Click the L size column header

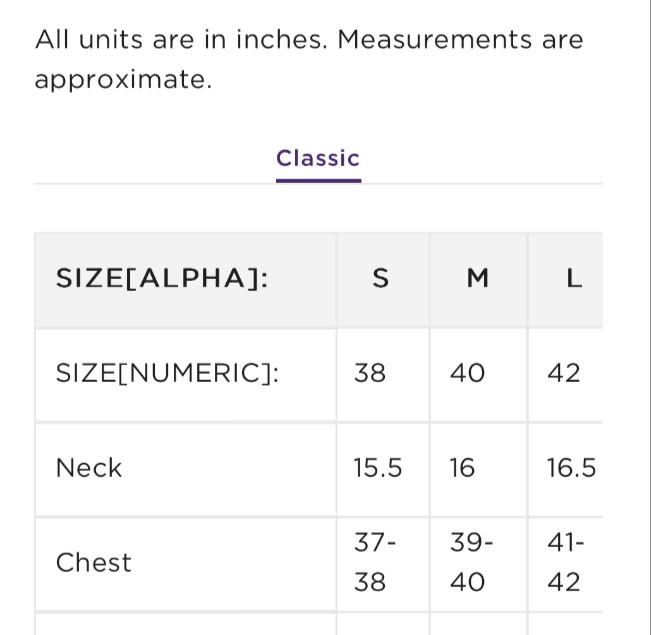573,279
